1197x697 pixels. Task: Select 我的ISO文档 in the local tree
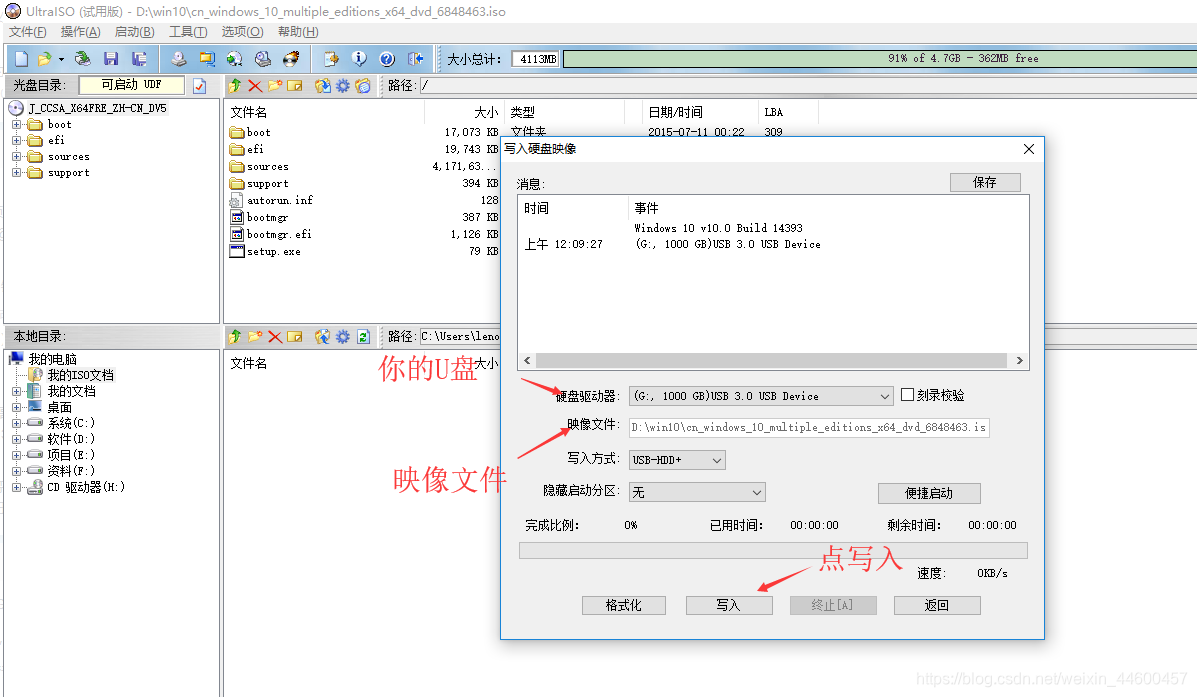(80, 375)
